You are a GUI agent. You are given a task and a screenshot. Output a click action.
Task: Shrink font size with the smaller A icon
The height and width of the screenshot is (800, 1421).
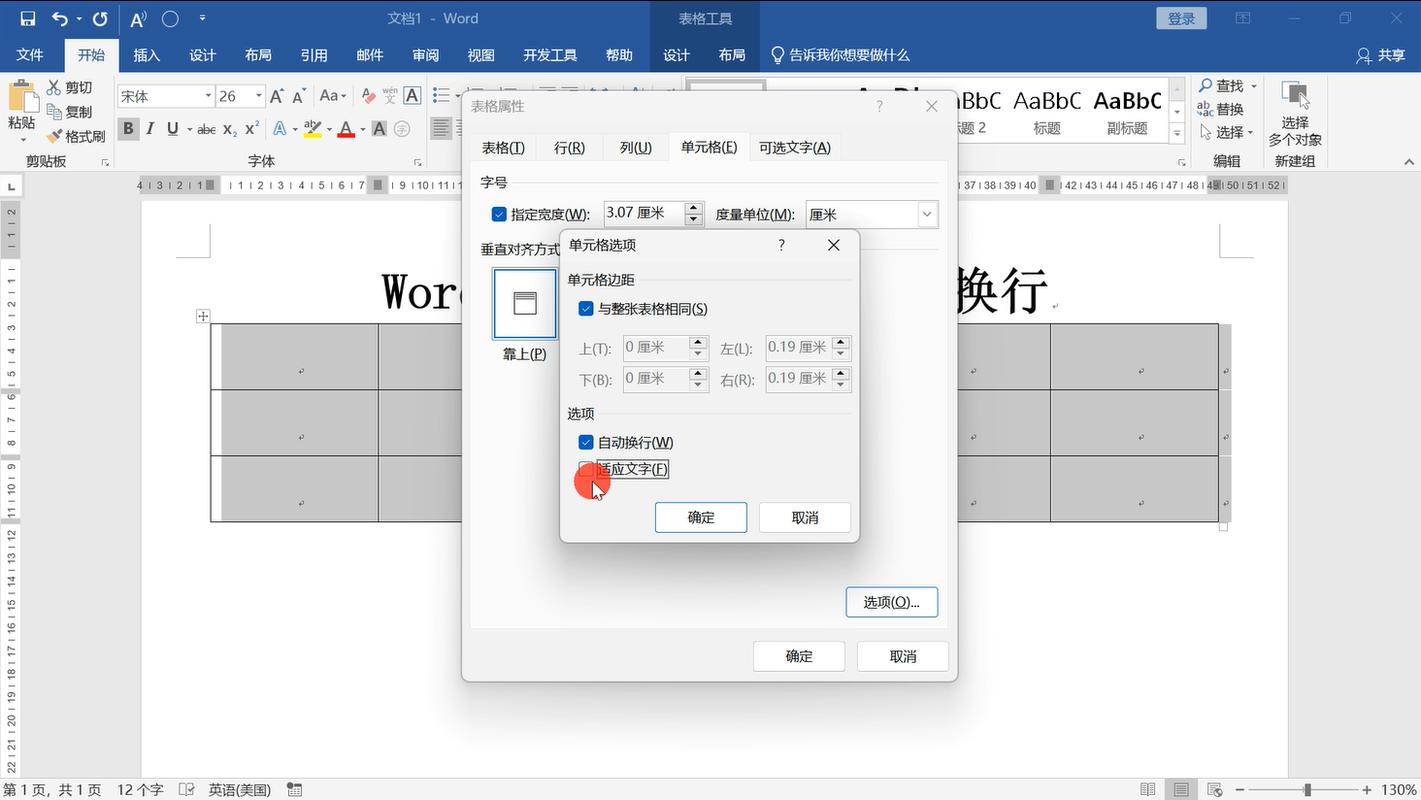299,96
